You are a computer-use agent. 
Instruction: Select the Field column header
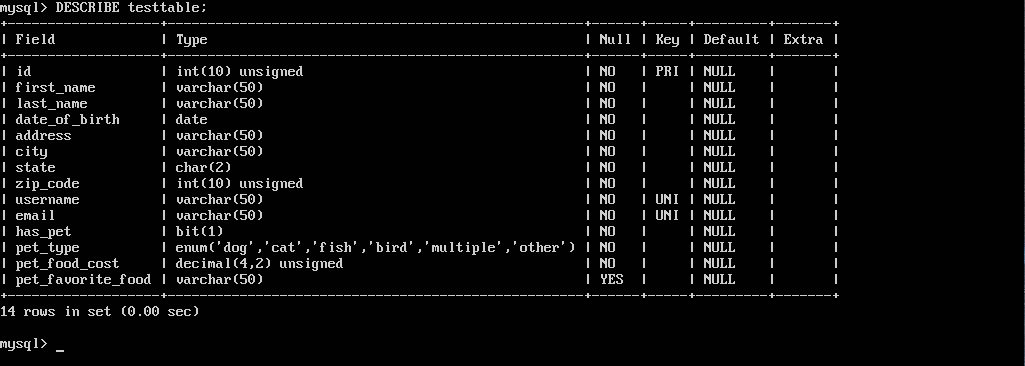pyautogui.click(x=35, y=39)
